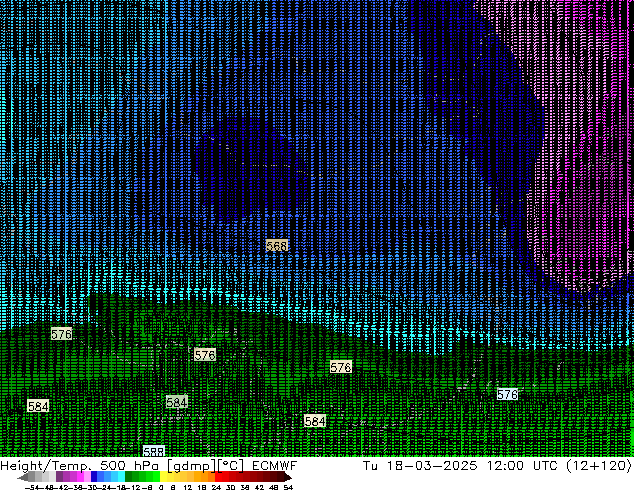Click the 'ECMWF' model name
The image size is (634, 490).
click(275, 465)
